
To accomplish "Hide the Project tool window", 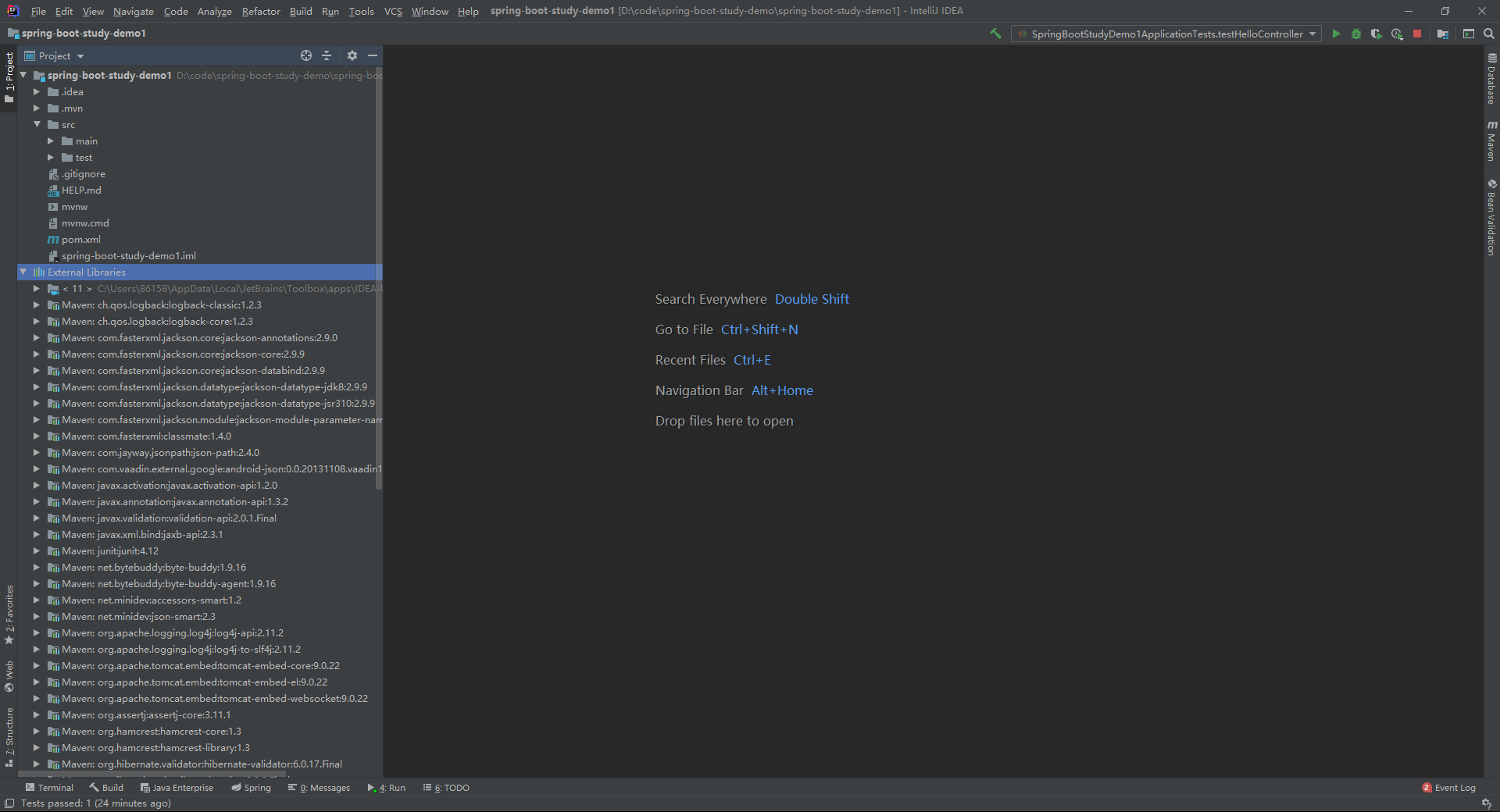I will (x=373, y=55).
